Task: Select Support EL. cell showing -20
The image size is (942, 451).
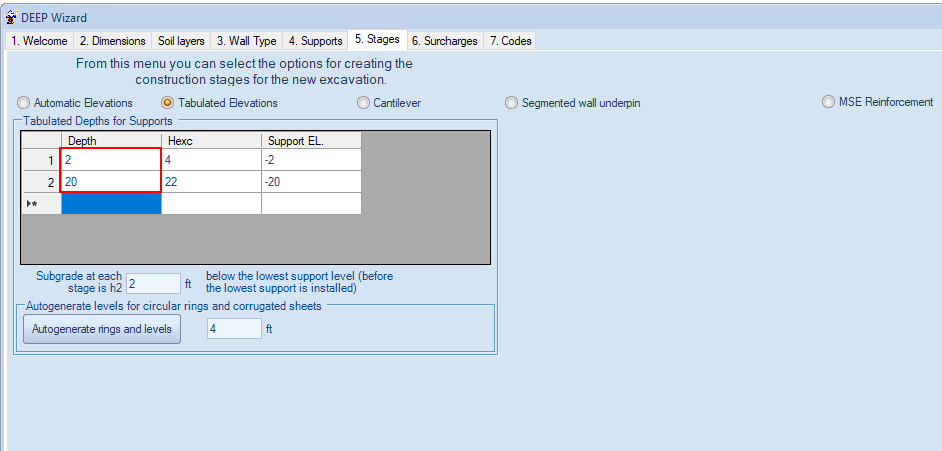Action: (x=311, y=182)
